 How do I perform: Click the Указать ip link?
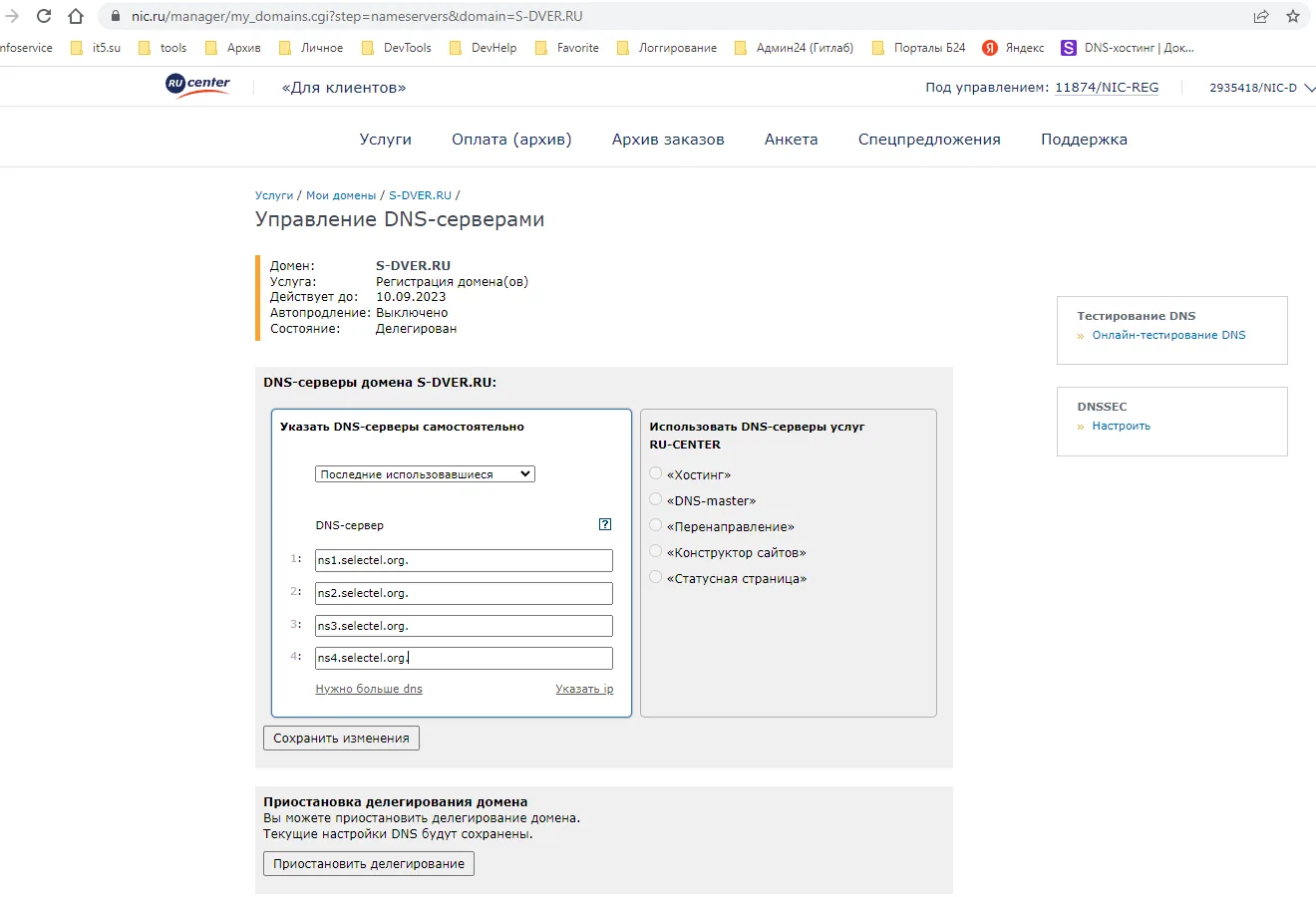pos(584,689)
